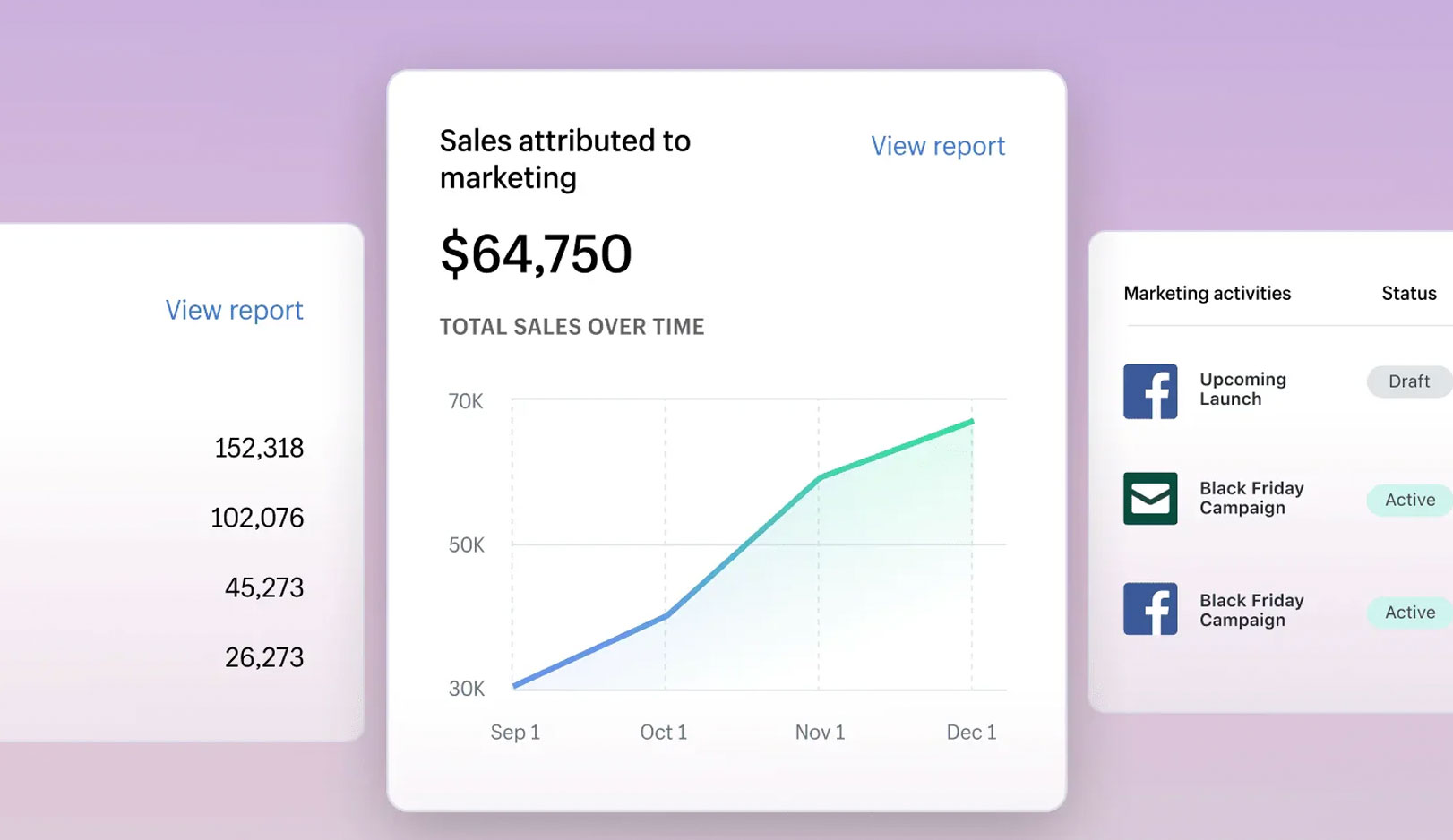
Task: Click the Facebook Black Friday Campaign row
Action: click(1250, 610)
